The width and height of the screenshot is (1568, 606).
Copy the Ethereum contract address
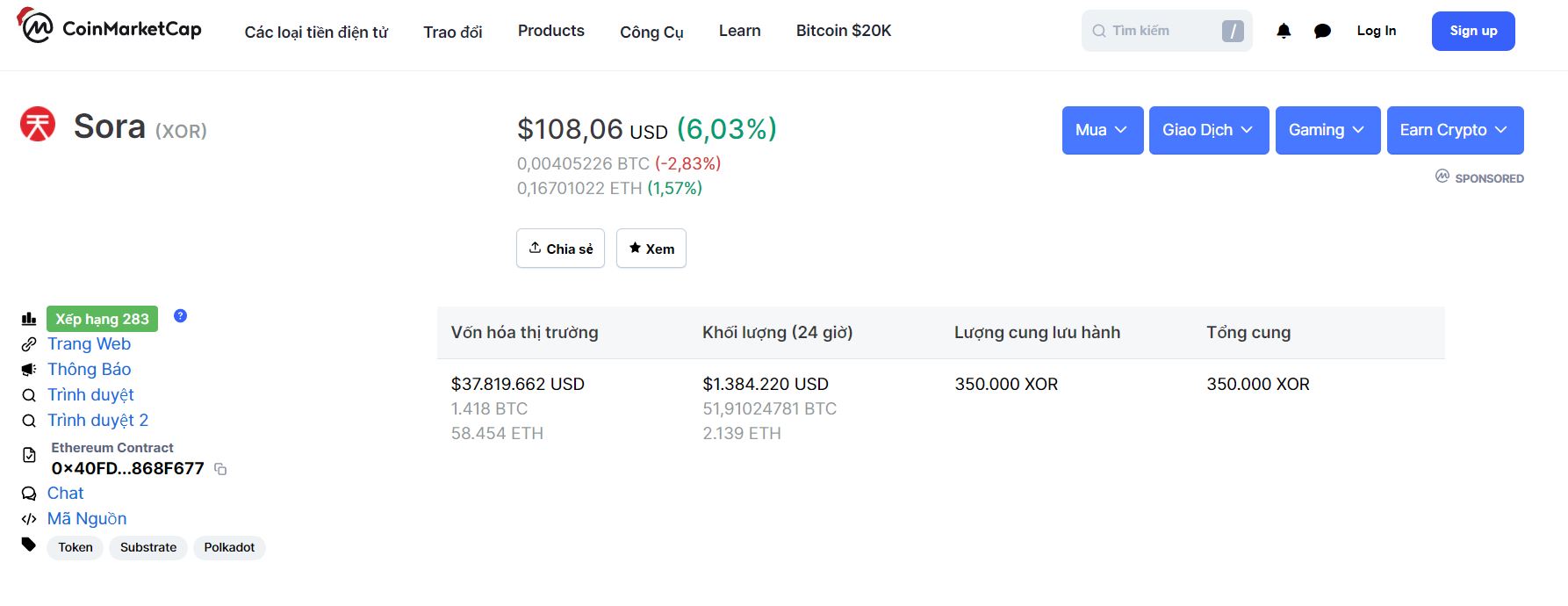(220, 469)
